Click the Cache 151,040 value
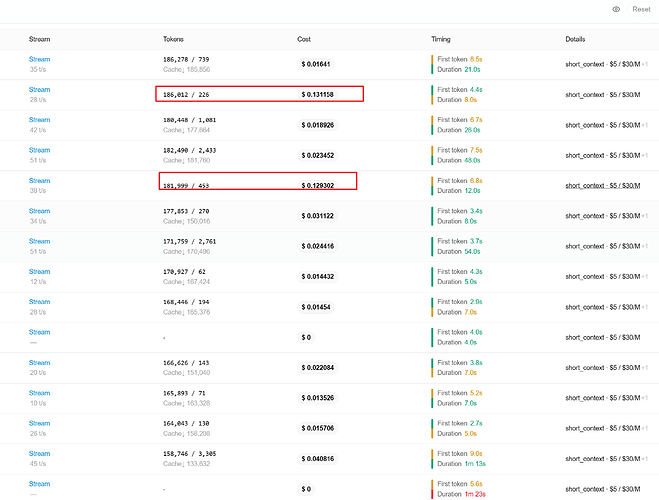The width and height of the screenshot is (659, 500). pos(187,373)
